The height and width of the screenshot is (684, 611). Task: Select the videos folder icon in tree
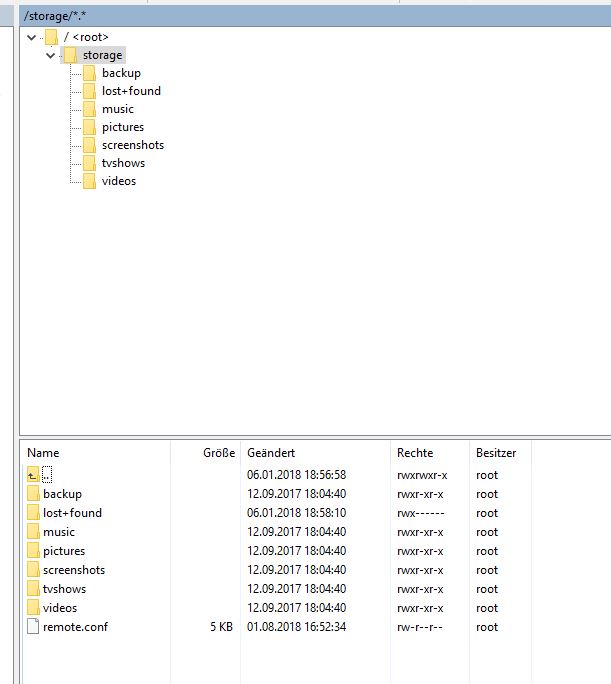(89, 181)
